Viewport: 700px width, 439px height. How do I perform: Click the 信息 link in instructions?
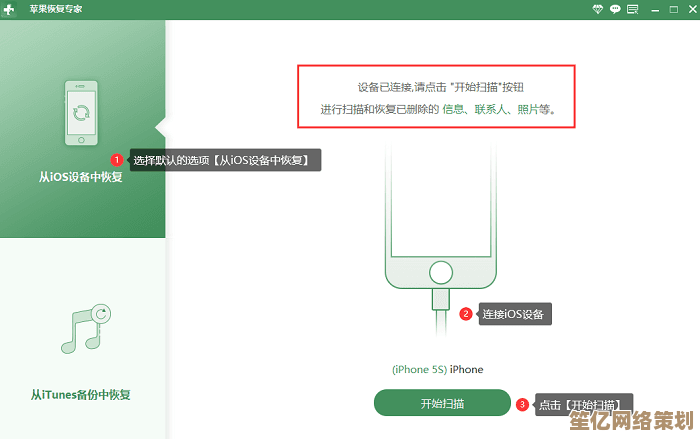(453, 109)
